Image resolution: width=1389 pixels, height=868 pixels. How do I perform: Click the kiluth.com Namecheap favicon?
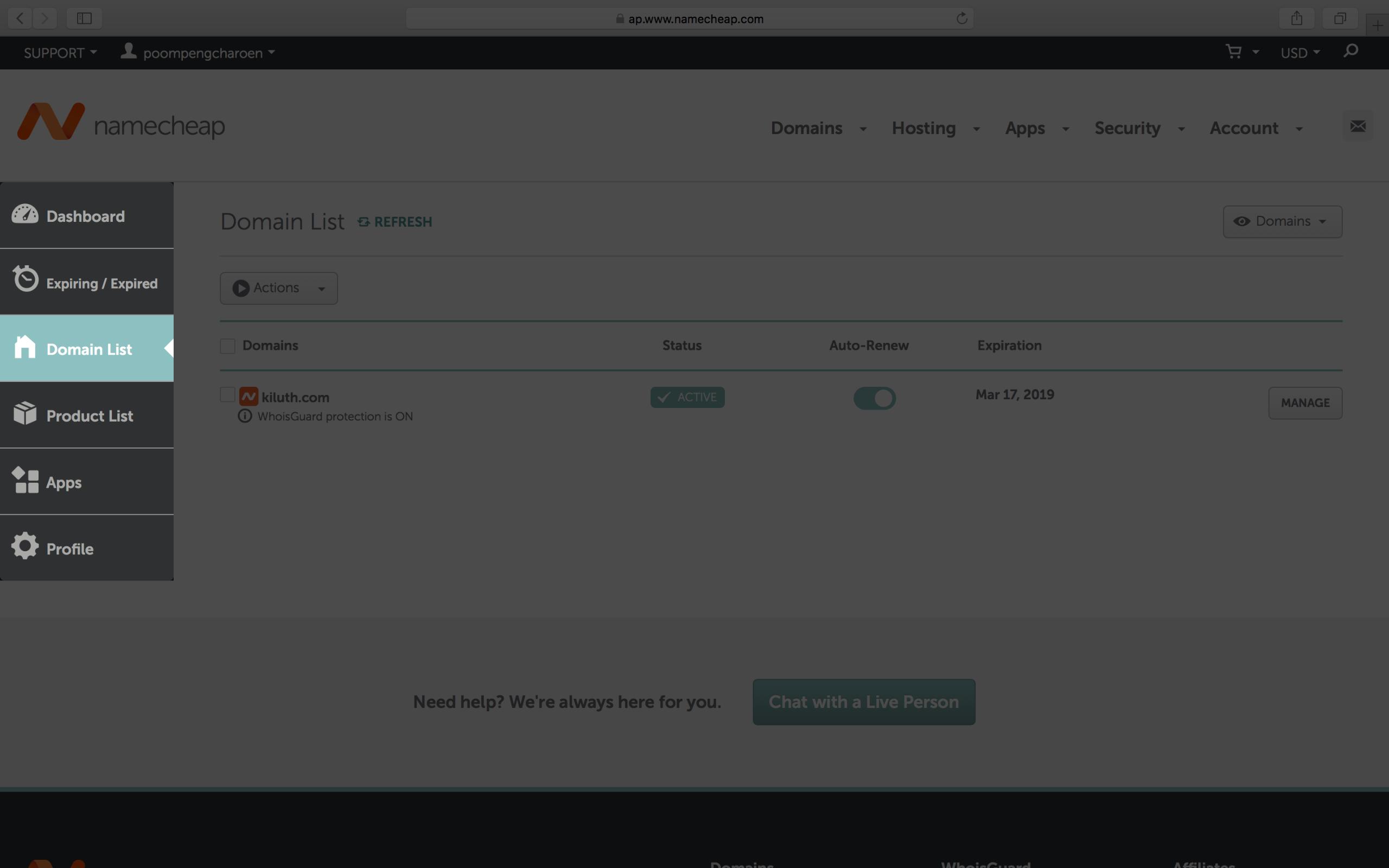pyautogui.click(x=249, y=397)
